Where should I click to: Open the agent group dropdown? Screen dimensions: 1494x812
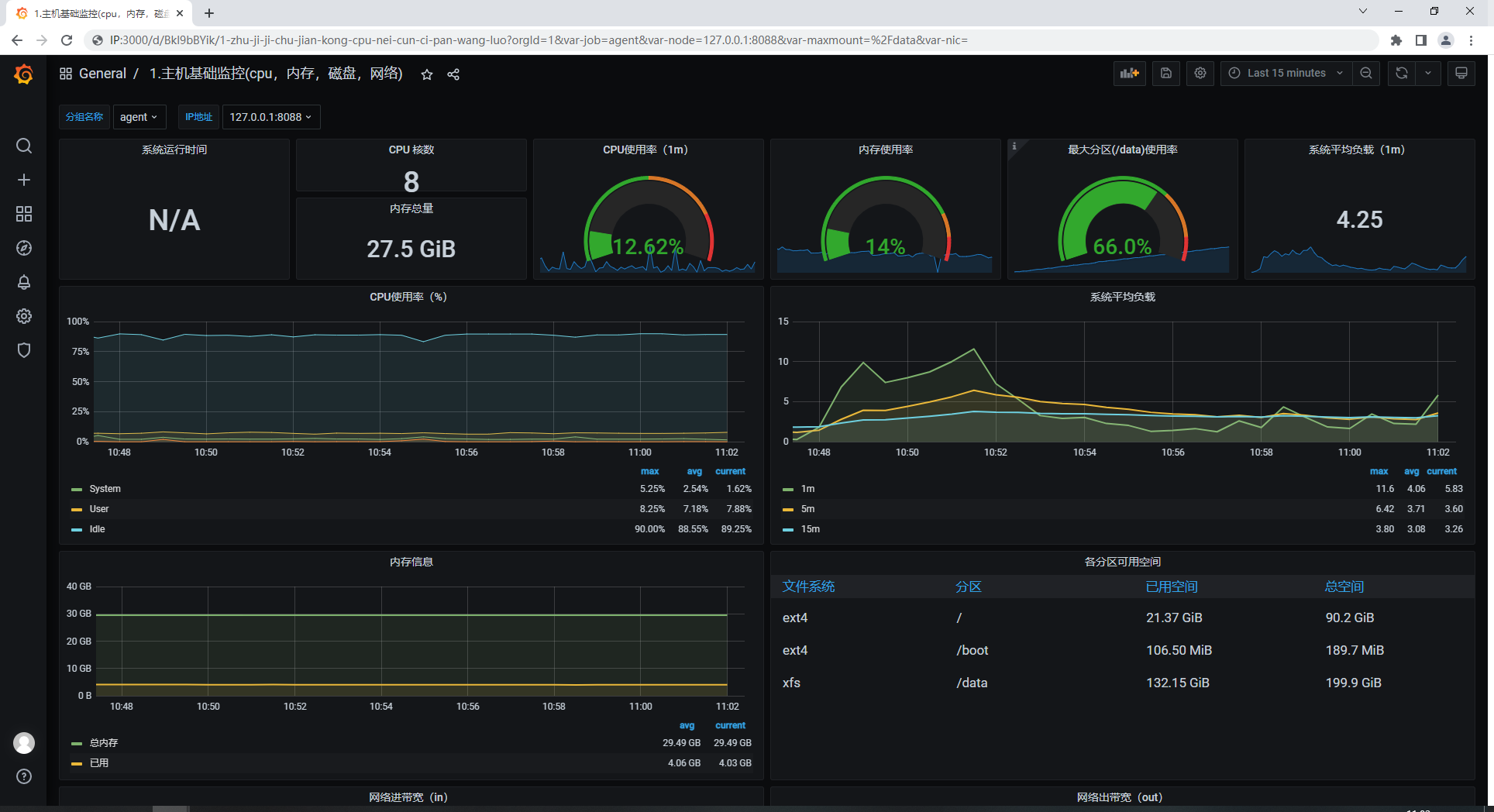click(139, 117)
